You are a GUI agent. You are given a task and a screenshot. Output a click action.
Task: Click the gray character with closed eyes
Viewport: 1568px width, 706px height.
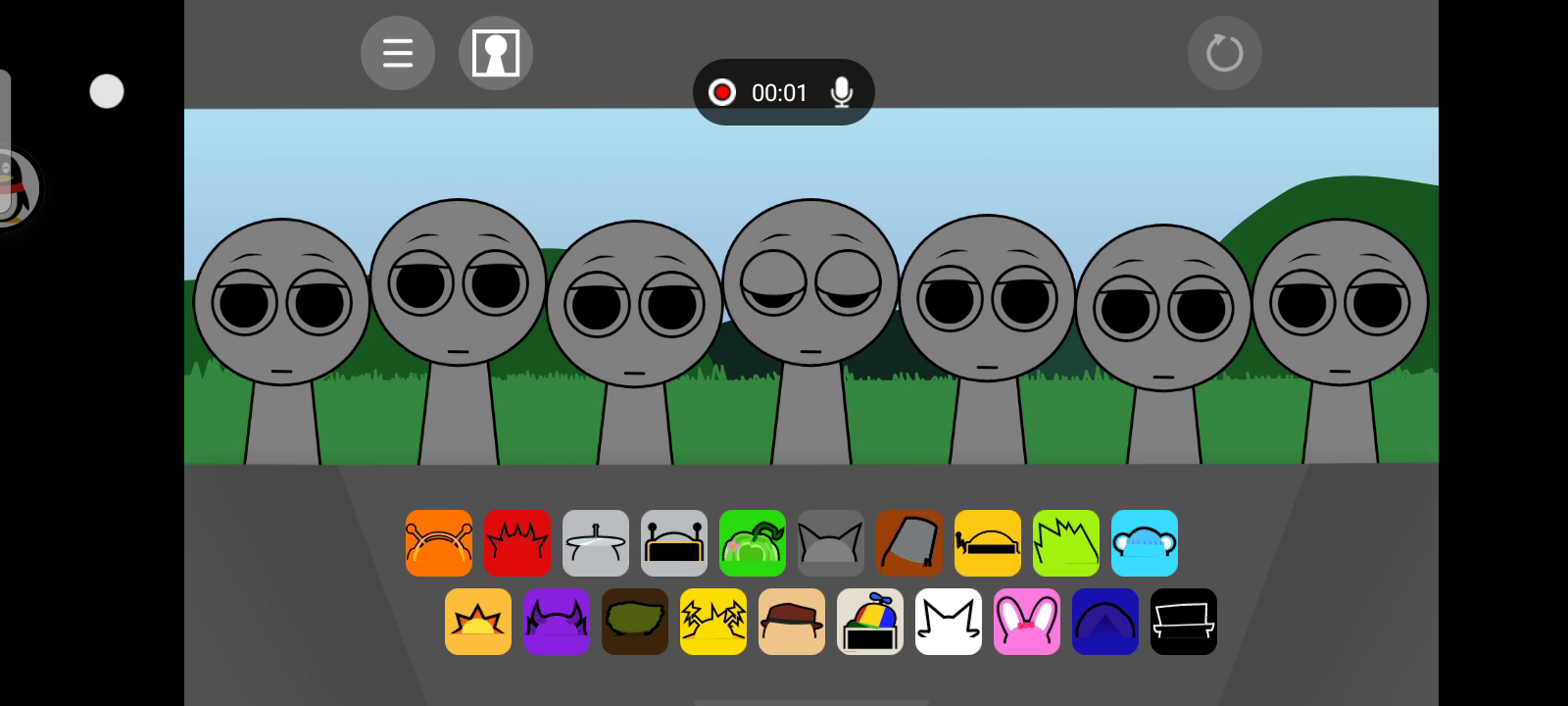pos(810,294)
